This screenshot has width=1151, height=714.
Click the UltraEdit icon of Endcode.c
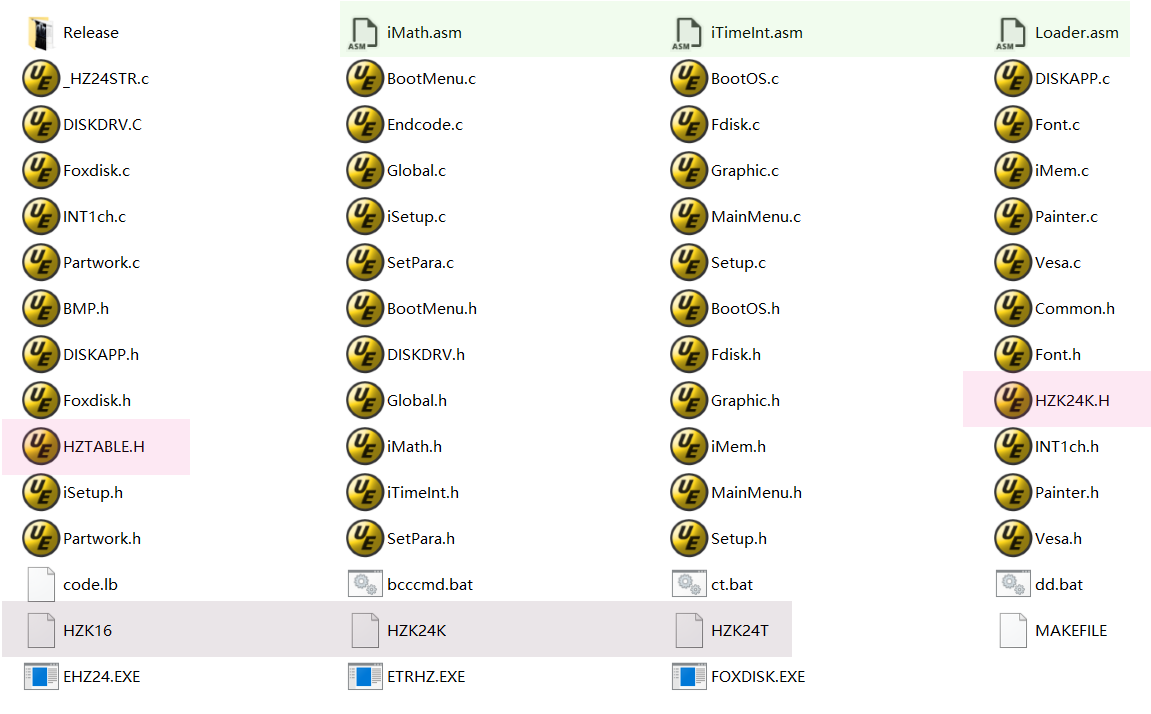[x=365, y=125]
